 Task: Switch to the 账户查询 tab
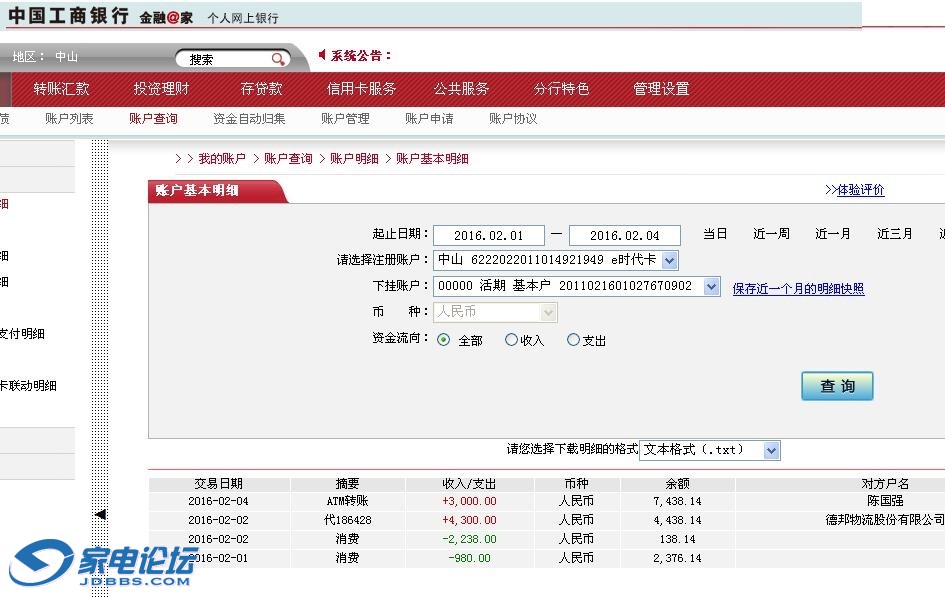(153, 119)
